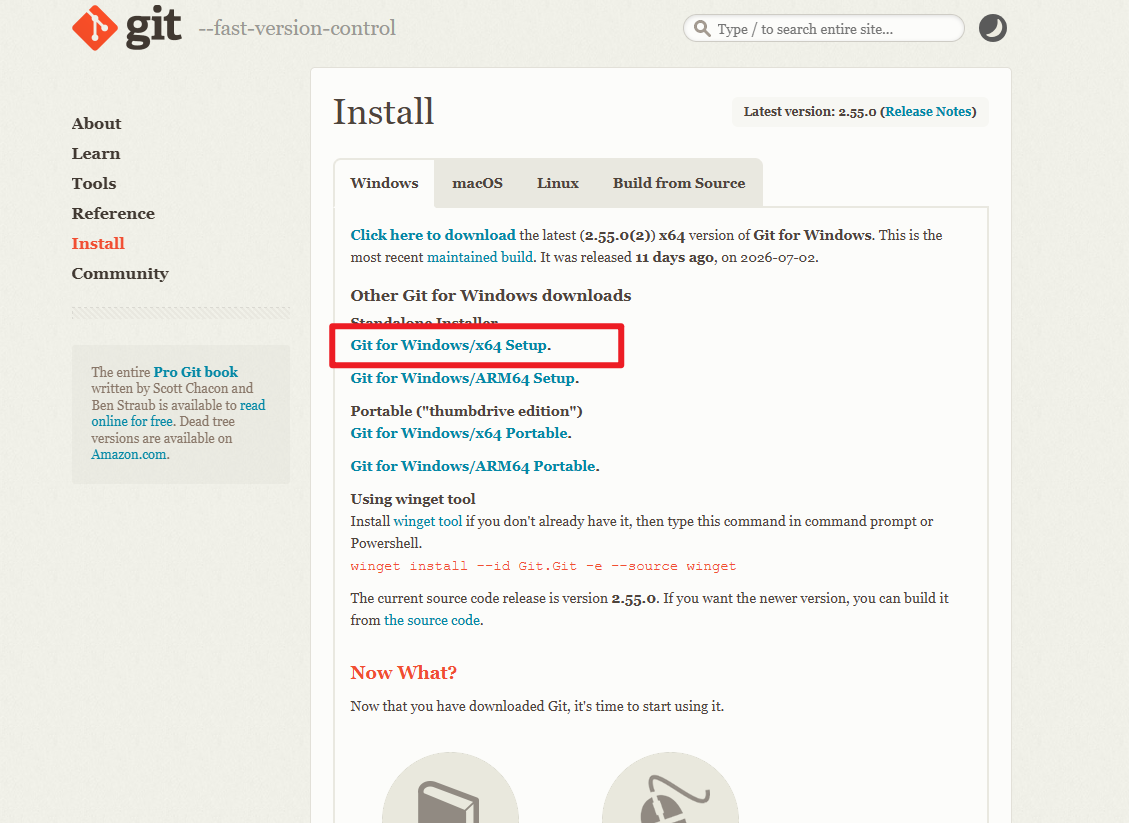Image resolution: width=1129 pixels, height=823 pixels.
Task: Click the 'read online for free' link
Action: point(178,413)
